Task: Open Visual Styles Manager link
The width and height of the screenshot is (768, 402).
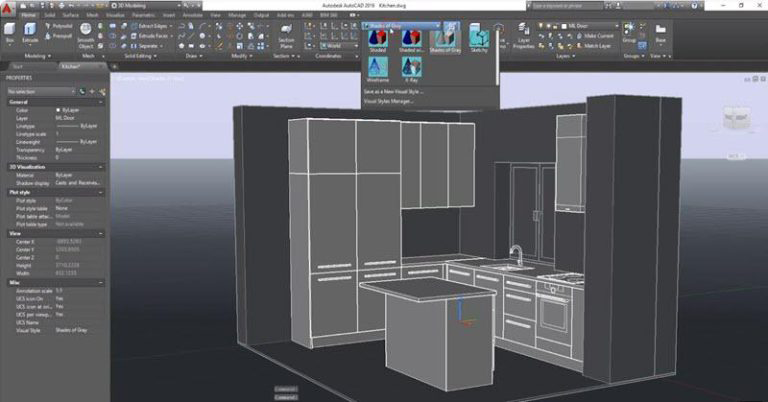Action: (388, 100)
